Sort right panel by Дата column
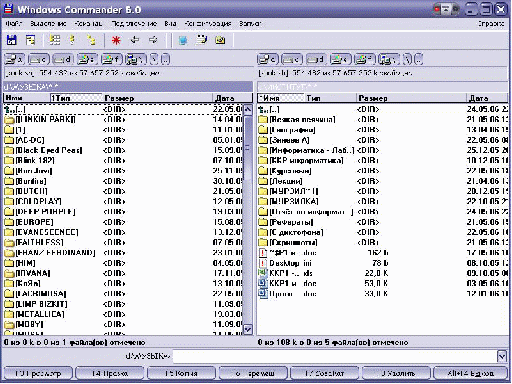Screen dimensions: 512x384 (x=487, y=98)
